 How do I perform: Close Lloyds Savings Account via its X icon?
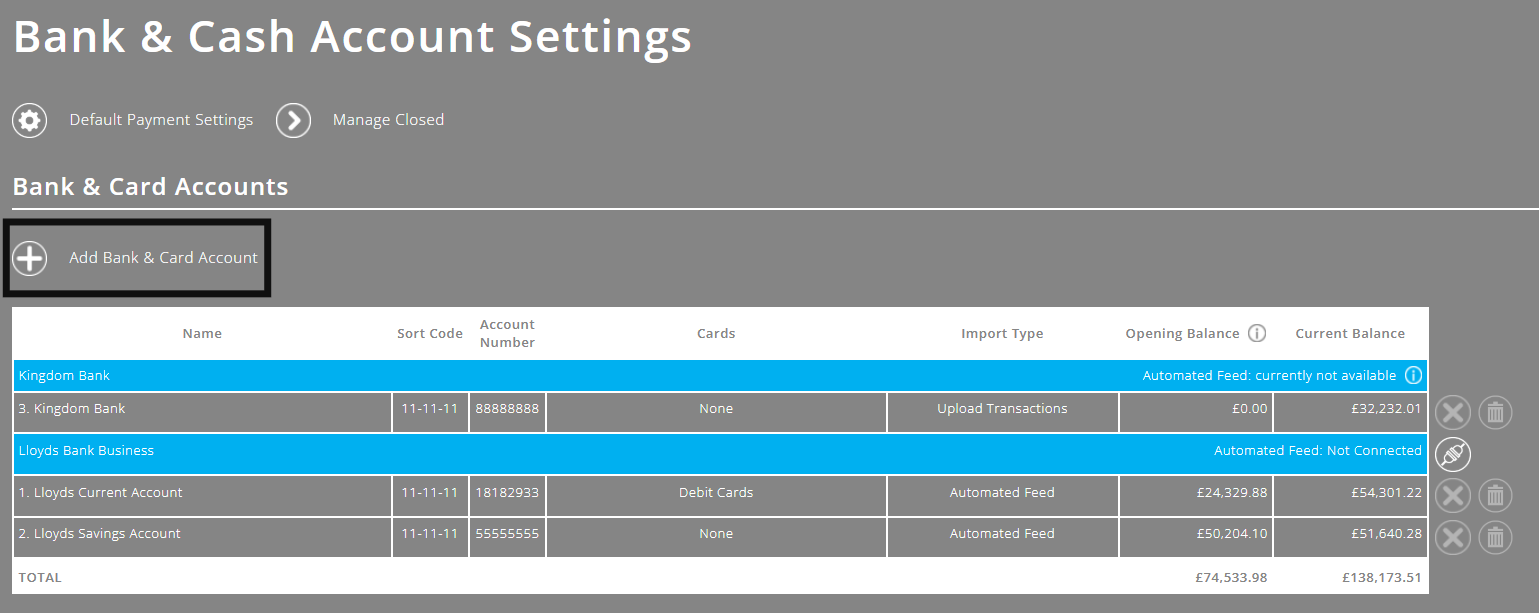click(x=1452, y=537)
